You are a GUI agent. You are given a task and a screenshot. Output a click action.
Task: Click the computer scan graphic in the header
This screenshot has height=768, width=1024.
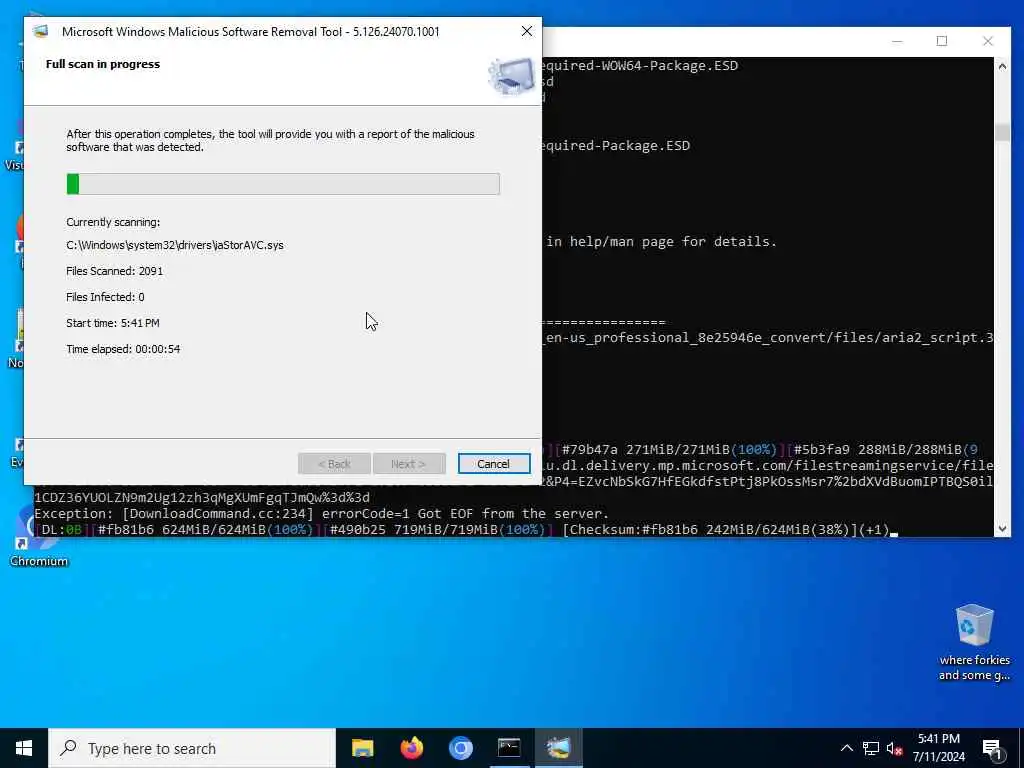coord(511,76)
